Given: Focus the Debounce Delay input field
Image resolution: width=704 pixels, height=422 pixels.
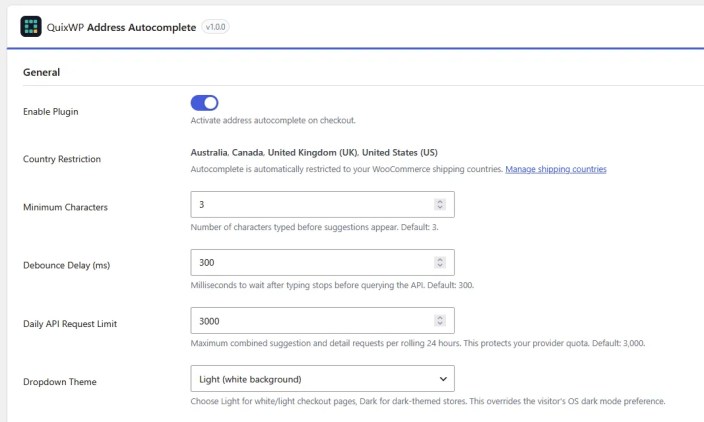Looking at the screenshot, I should click(322, 262).
